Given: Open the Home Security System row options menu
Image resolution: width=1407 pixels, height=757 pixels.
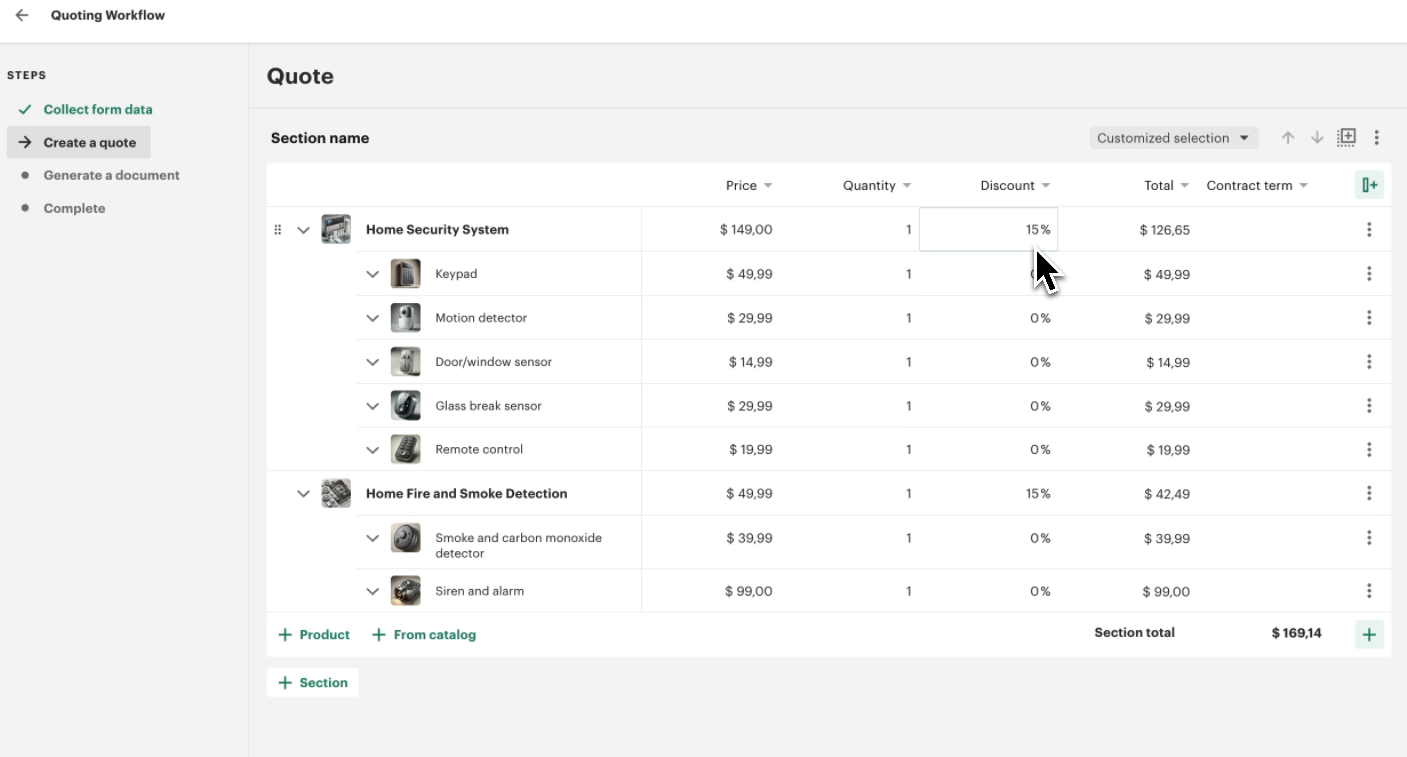Looking at the screenshot, I should click(x=1368, y=230).
